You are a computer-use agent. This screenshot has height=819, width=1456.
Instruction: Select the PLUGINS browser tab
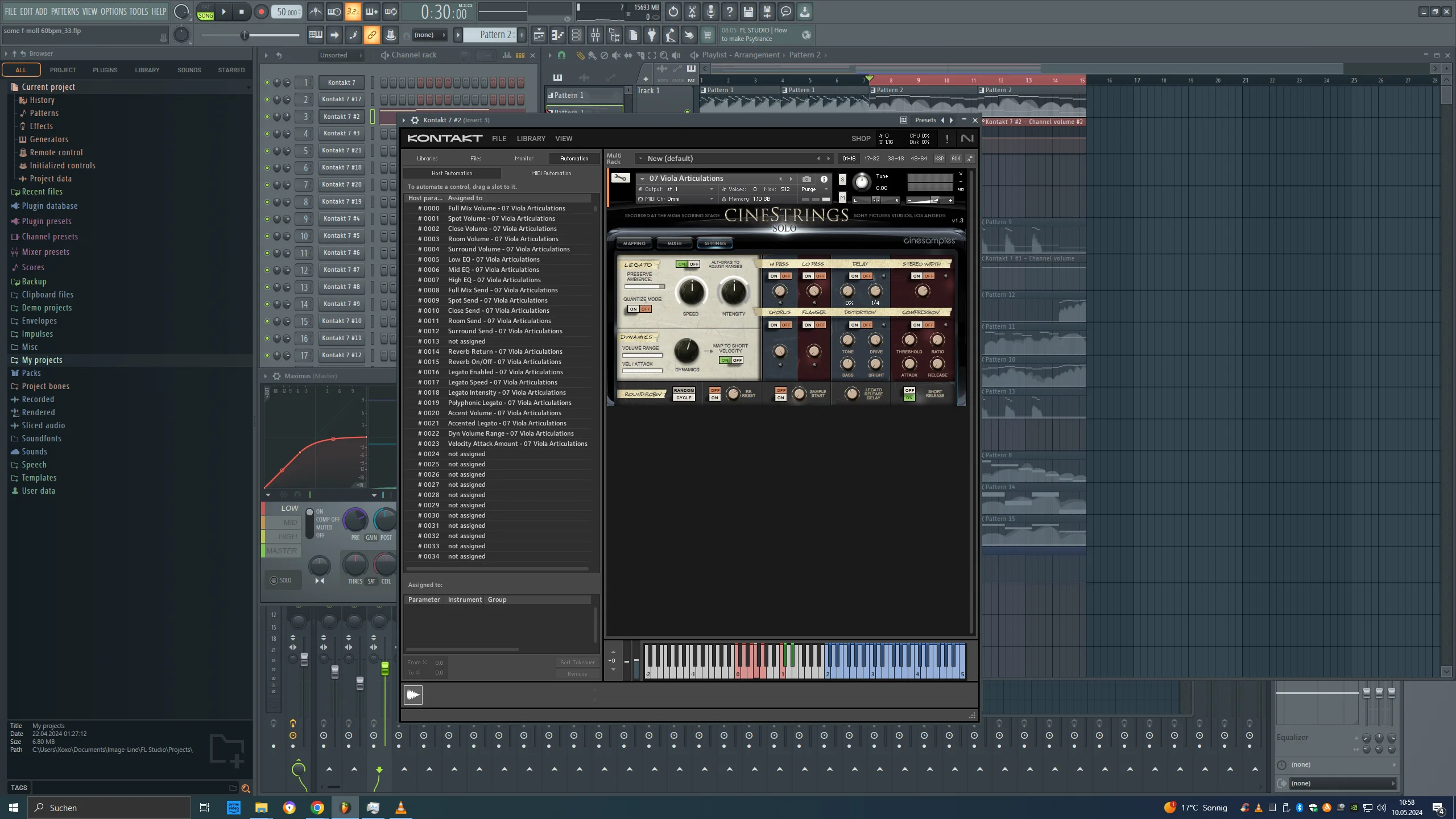(x=105, y=70)
